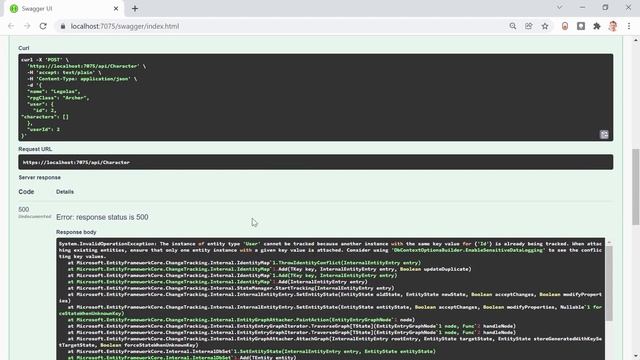The image size is (640, 360).
Task: Click the response body scrollbar thumb
Action: (609, 283)
